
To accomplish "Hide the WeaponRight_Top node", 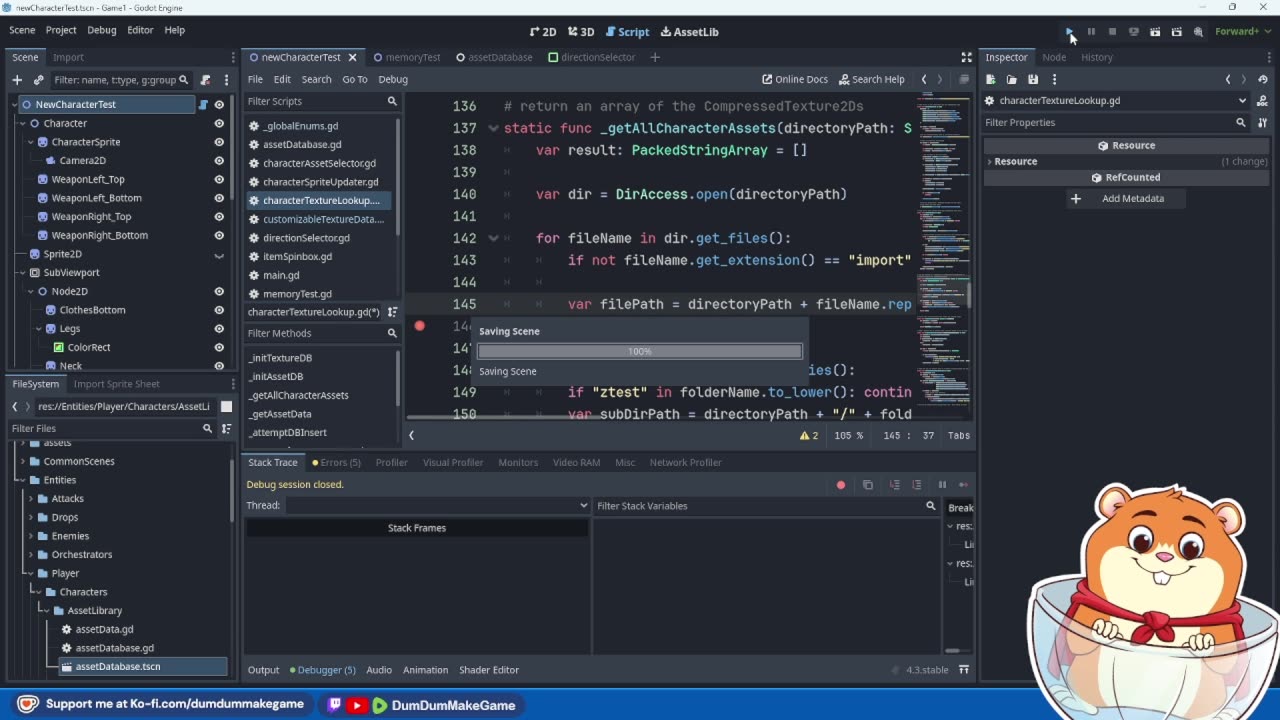I will [x=219, y=217].
